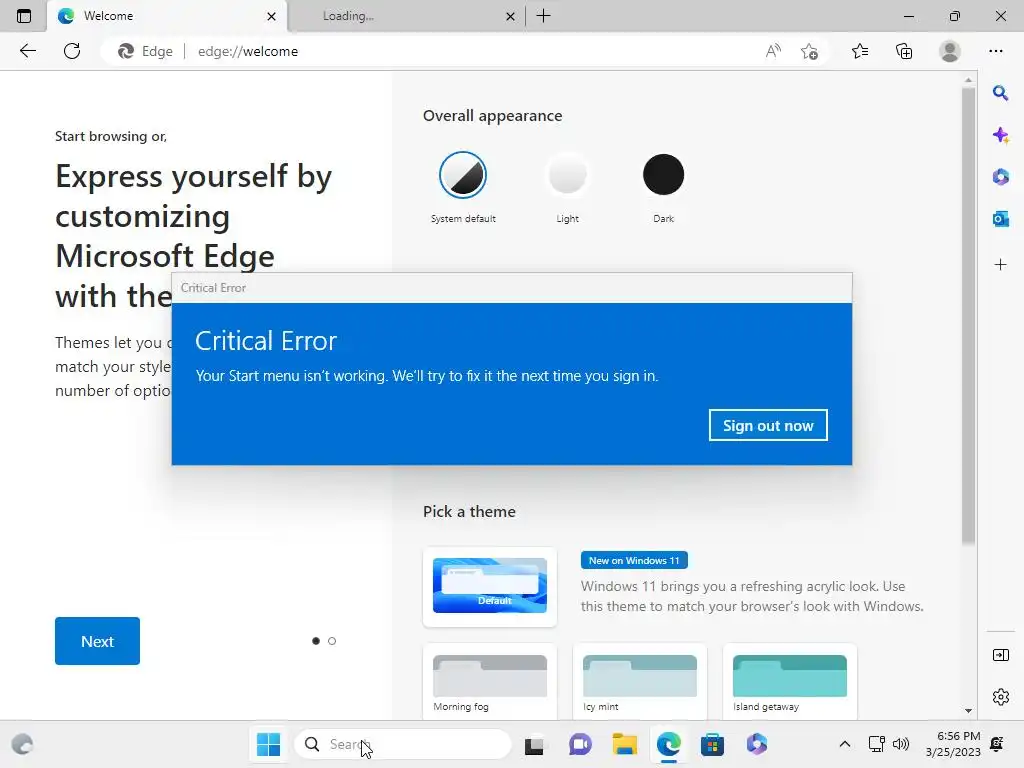Click Sign out now button
The width and height of the screenshot is (1024, 768).
tap(768, 425)
